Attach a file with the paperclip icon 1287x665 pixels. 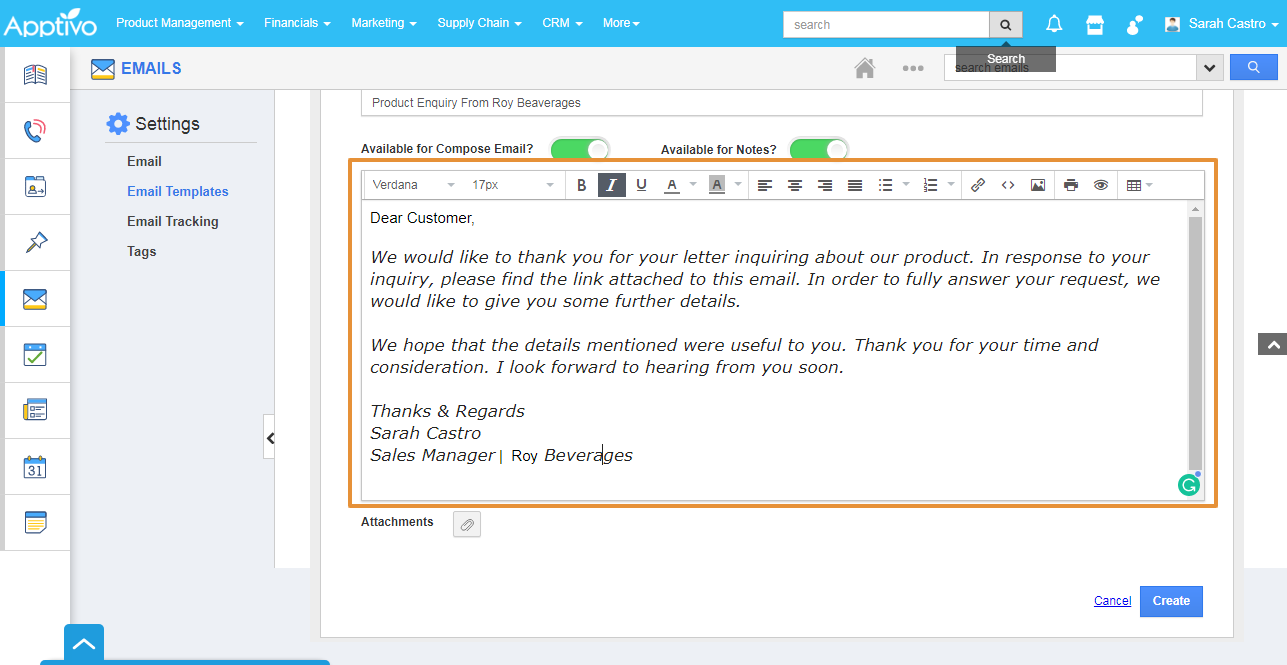pyautogui.click(x=467, y=524)
